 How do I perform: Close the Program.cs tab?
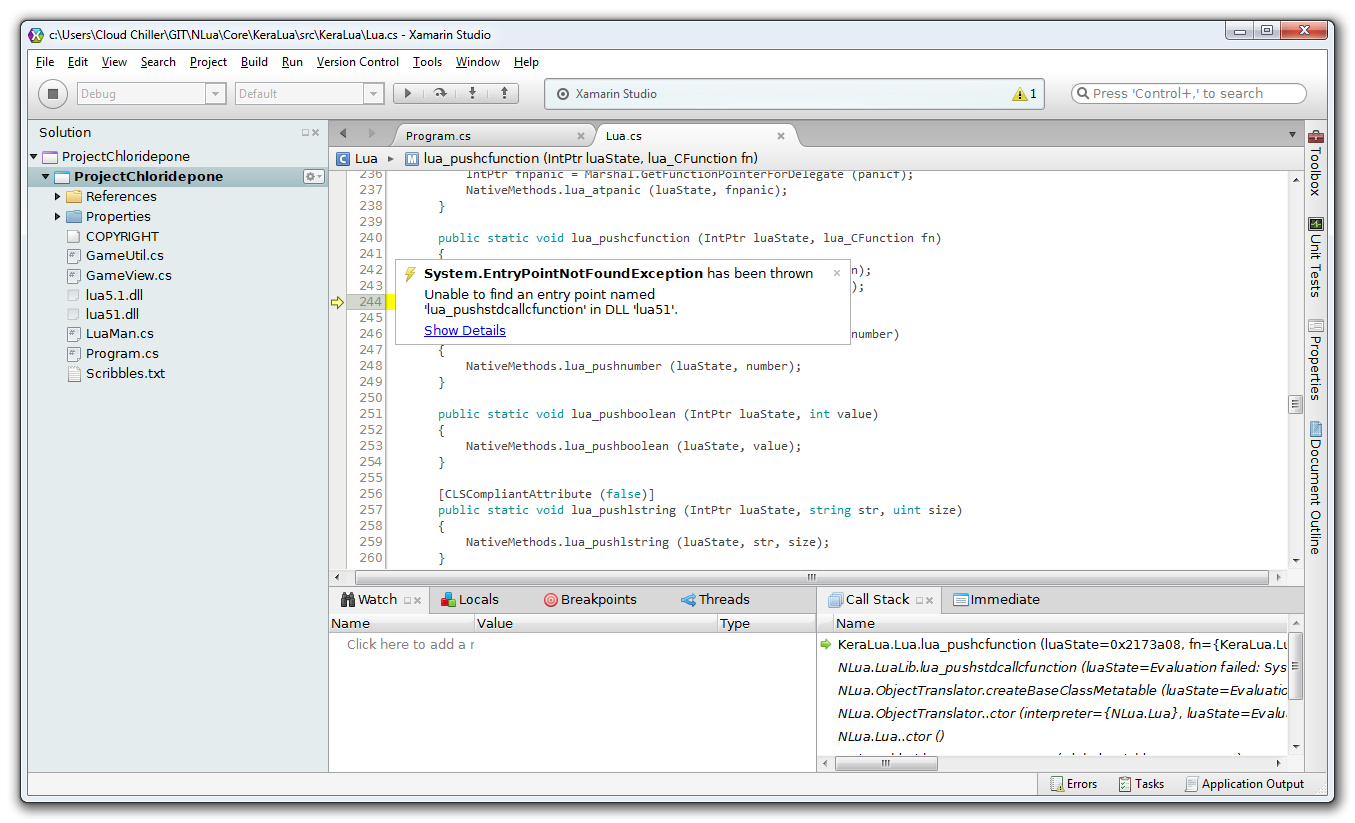(x=581, y=136)
